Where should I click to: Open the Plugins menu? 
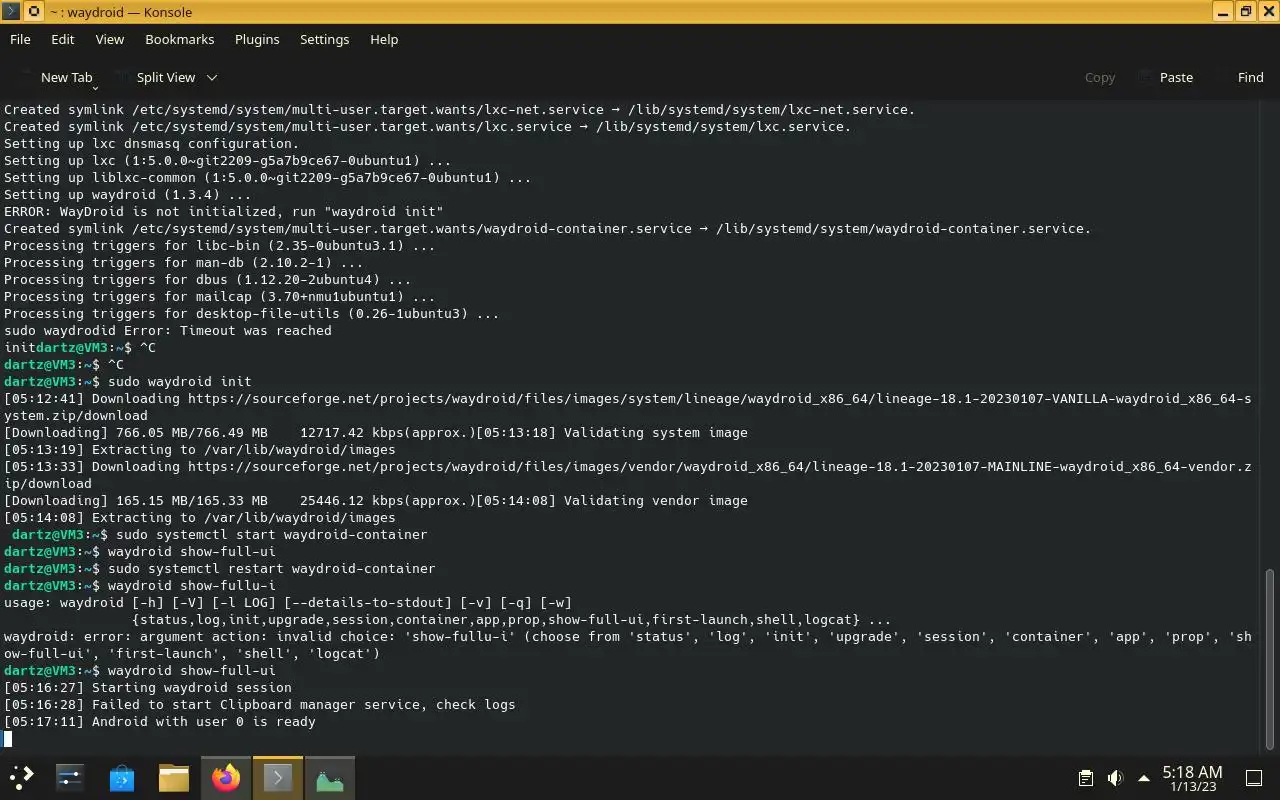[257, 39]
